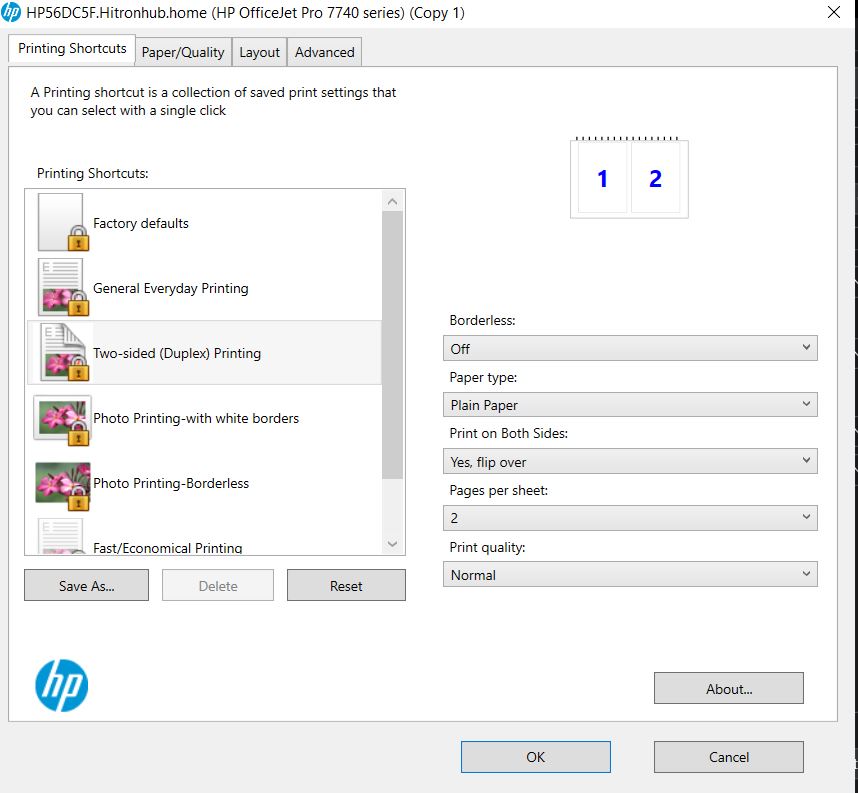Click the General Everyday Printing shortcut icon
This screenshot has width=858, height=793.
pyautogui.click(x=61, y=287)
